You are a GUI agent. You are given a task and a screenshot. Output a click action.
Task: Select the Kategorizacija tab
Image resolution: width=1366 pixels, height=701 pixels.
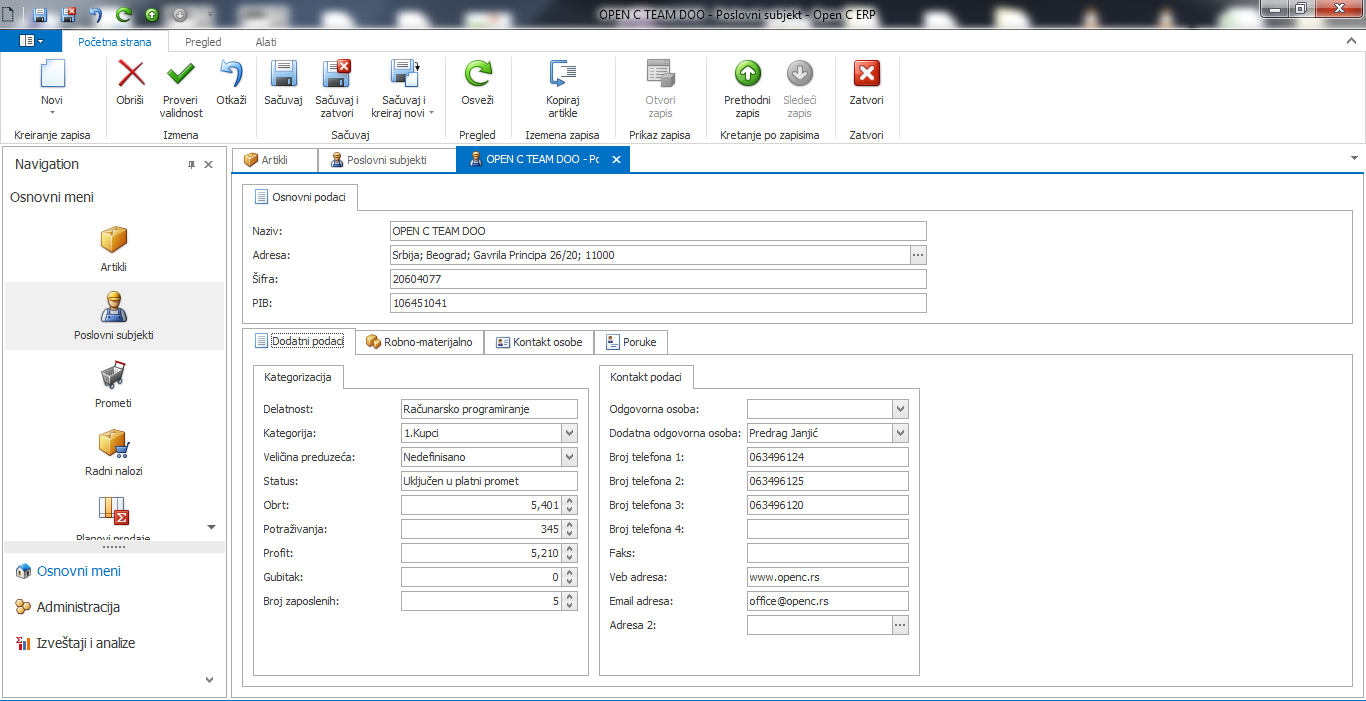(298, 377)
